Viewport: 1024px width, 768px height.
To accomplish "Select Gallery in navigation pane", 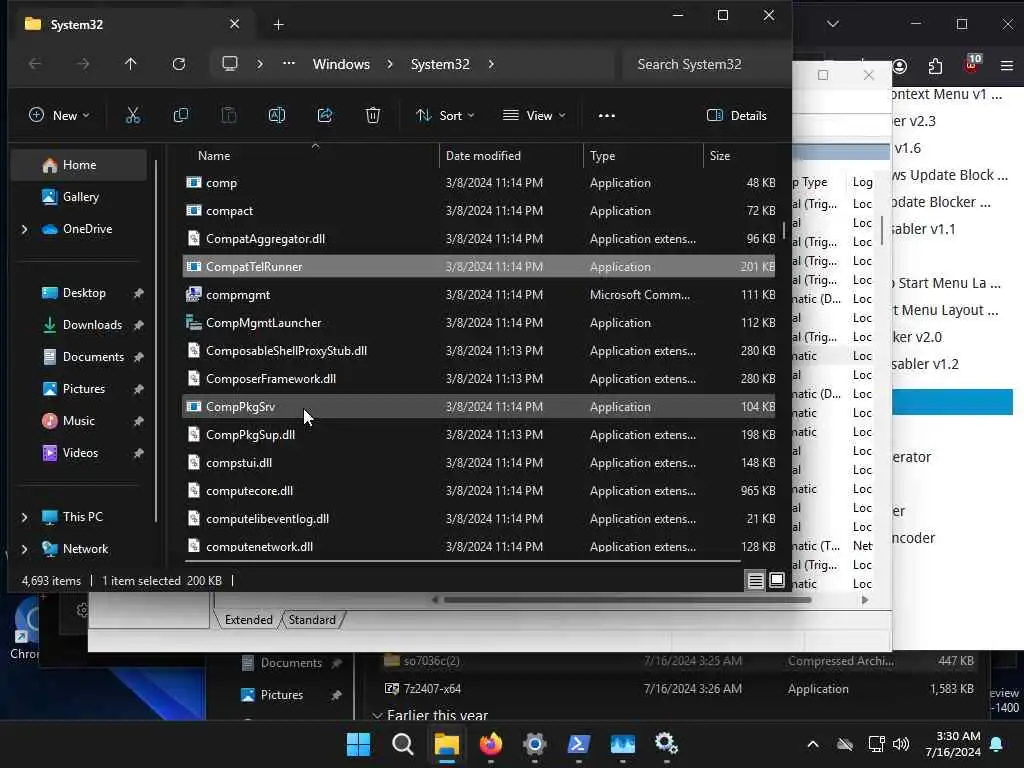I will pyautogui.click(x=79, y=197).
